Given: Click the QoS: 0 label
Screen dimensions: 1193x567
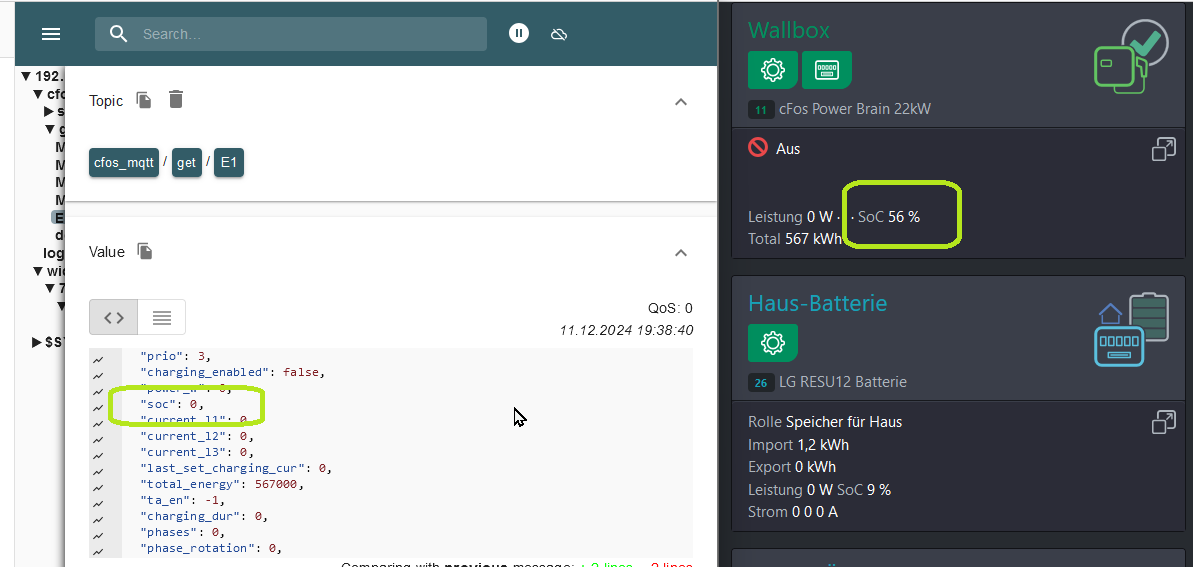Looking at the screenshot, I should [670, 308].
